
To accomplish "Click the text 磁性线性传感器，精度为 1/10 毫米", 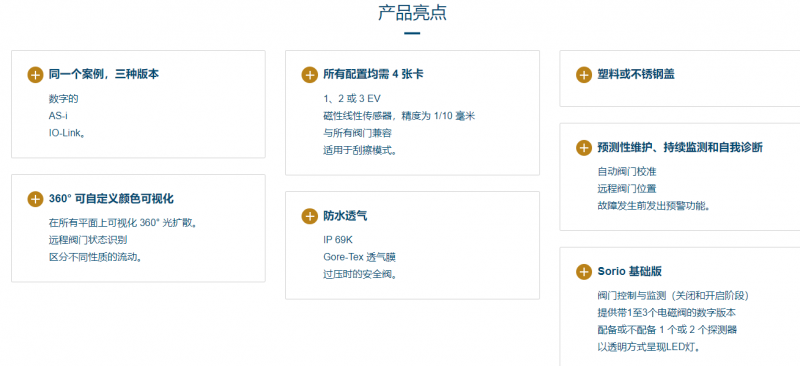I will (x=399, y=116).
